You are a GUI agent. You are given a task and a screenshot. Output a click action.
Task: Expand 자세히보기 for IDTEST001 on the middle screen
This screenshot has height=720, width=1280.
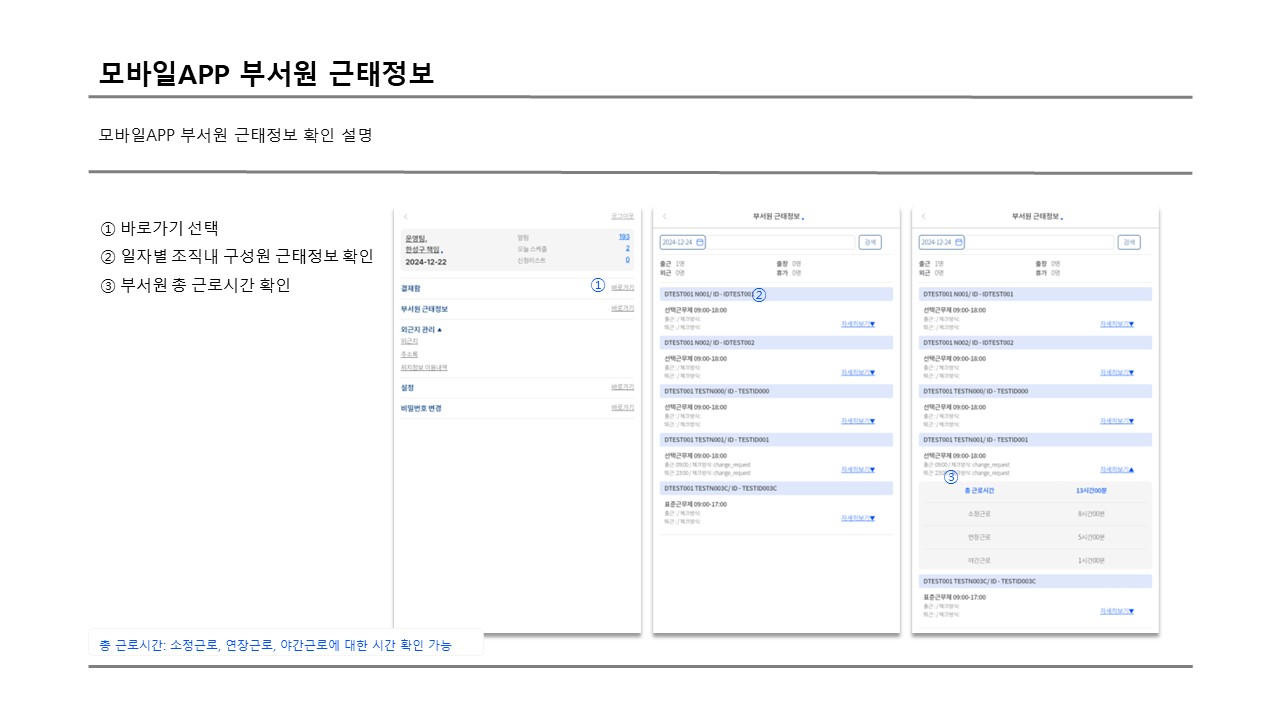pos(858,324)
